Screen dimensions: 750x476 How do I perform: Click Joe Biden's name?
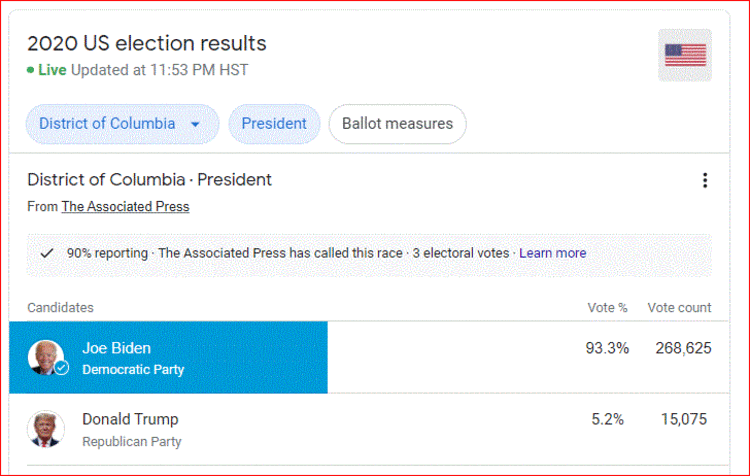click(116, 348)
